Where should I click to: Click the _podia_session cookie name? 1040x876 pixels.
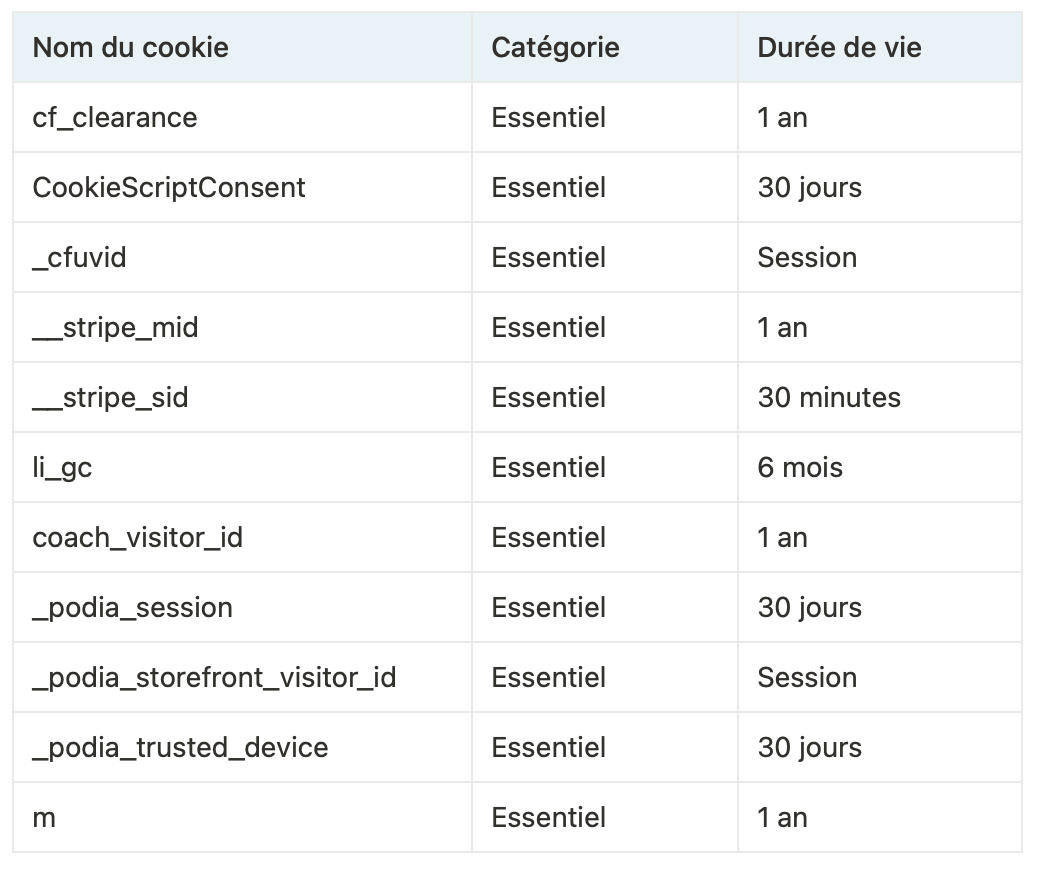coord(132,607)
